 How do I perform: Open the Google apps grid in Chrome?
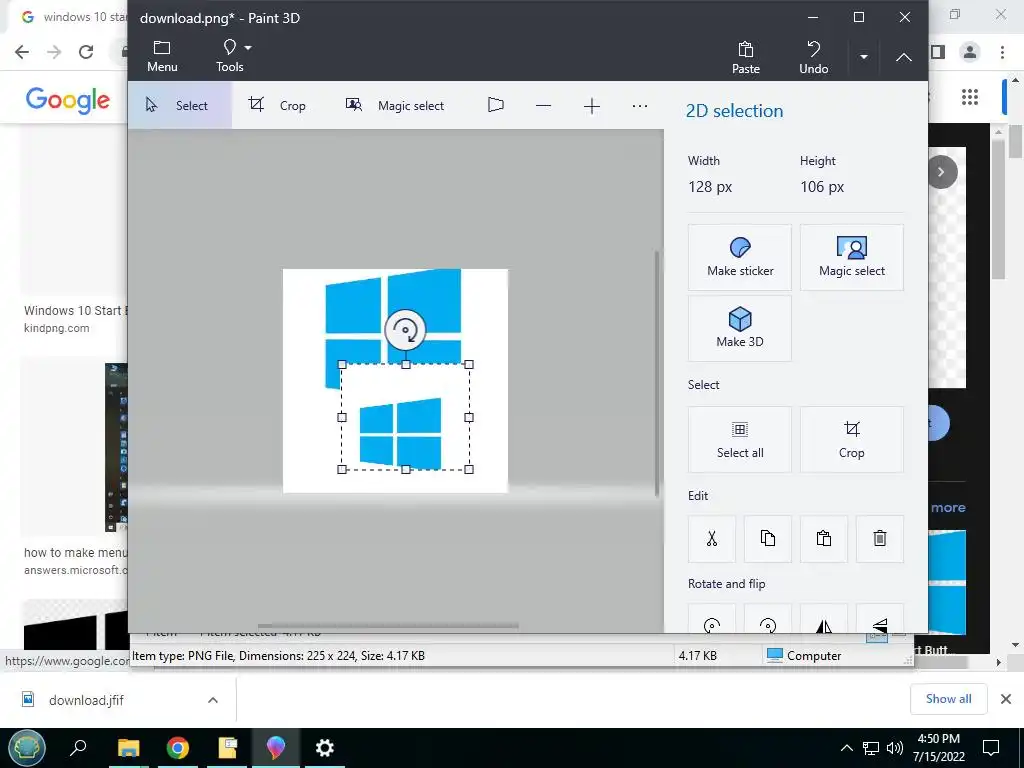[x=970, y=97]
